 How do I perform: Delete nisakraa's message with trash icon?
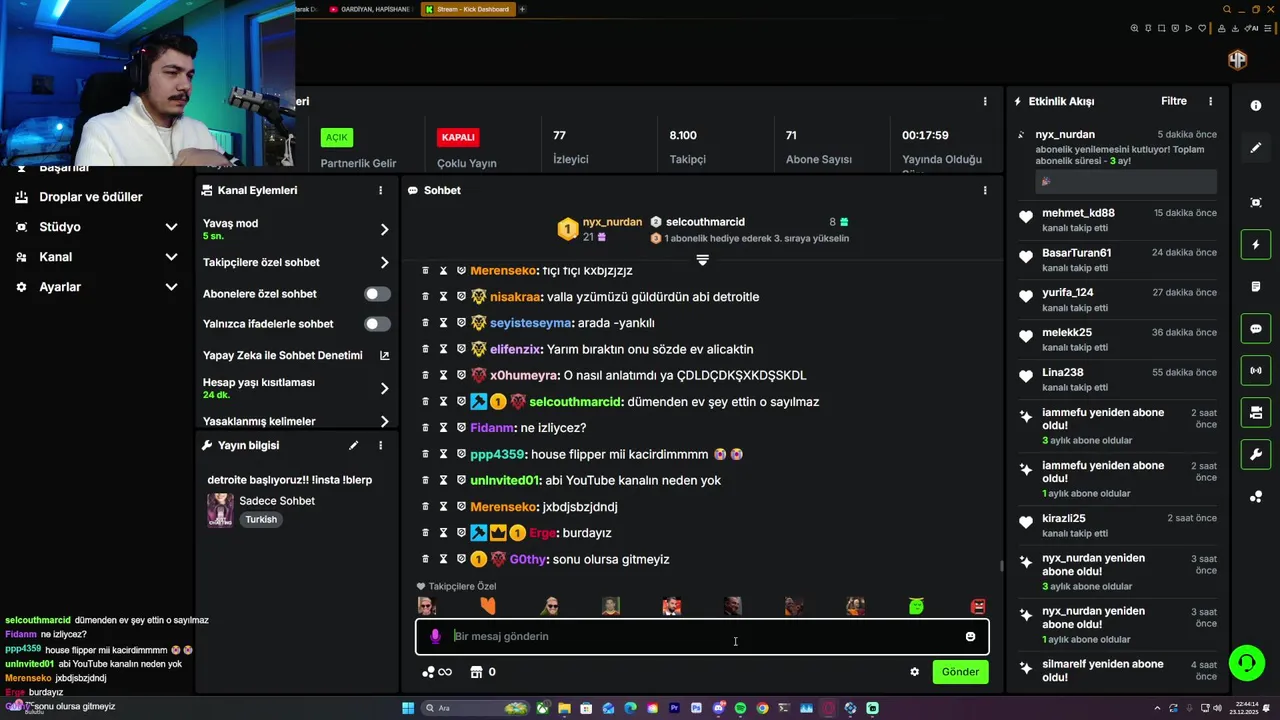(425, 297)
